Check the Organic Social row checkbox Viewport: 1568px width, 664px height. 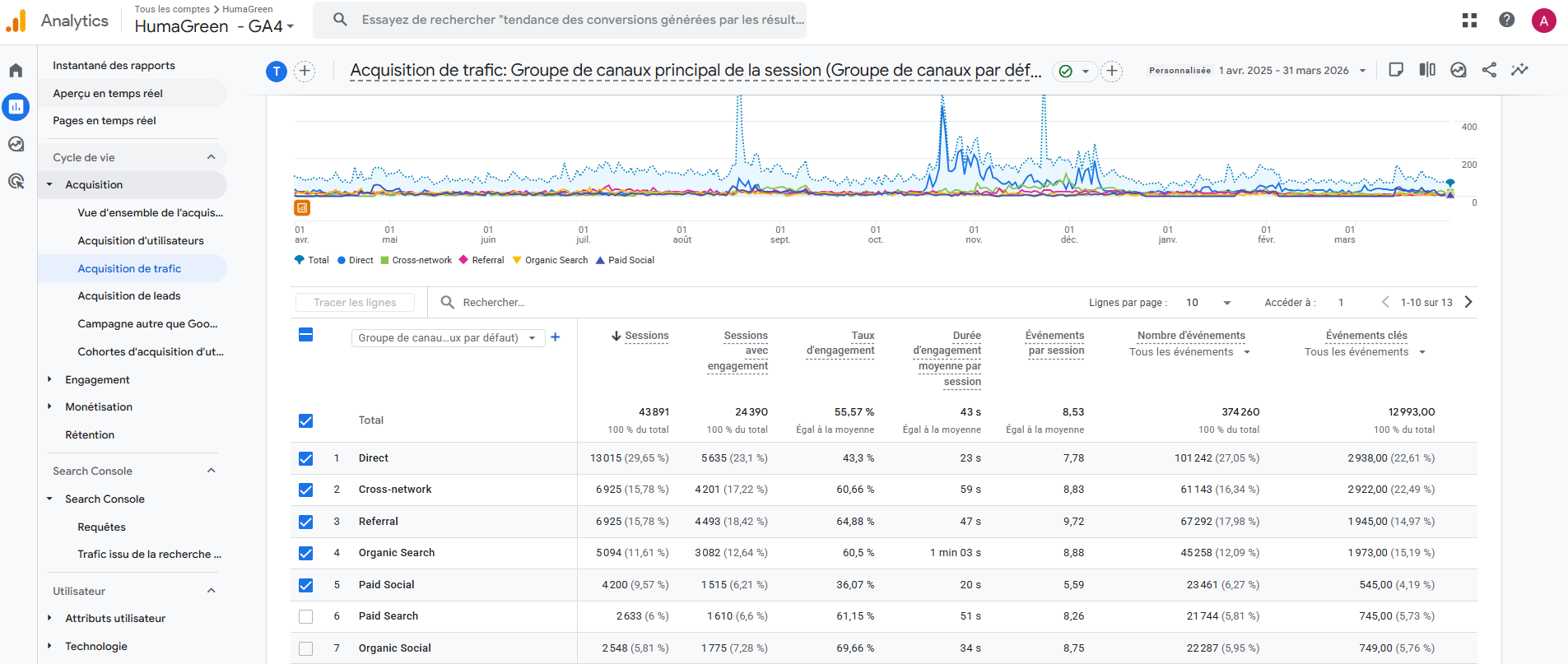coord(305,648)
